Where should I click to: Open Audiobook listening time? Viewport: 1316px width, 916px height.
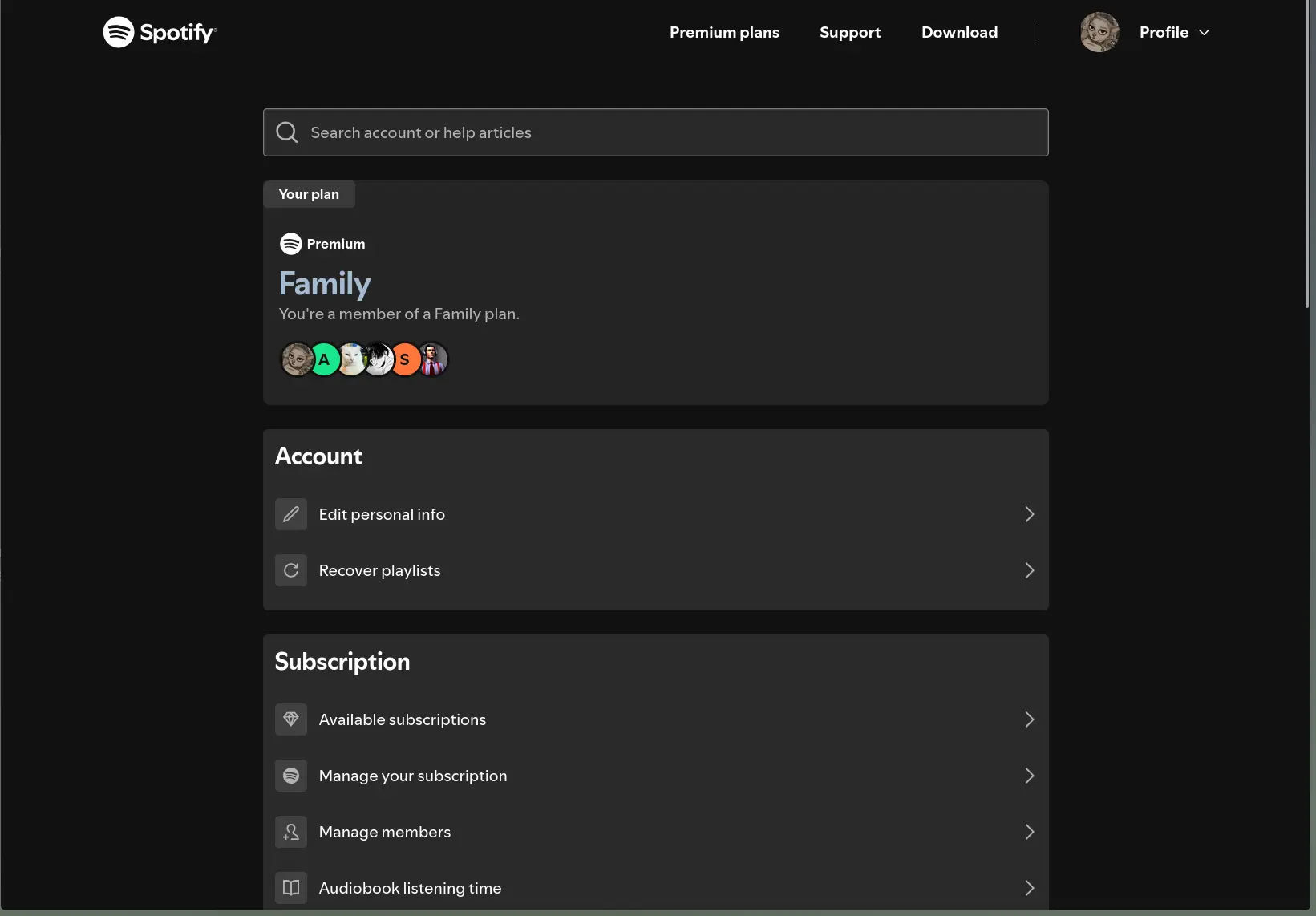(x=655, y=888)
